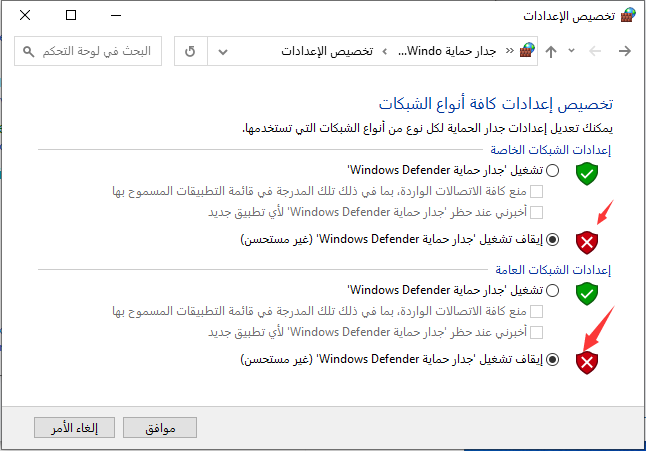Click the تخصيص إعدادات كافة أنواع الشبكات title

pyautogui.click(x=496, y=104)
